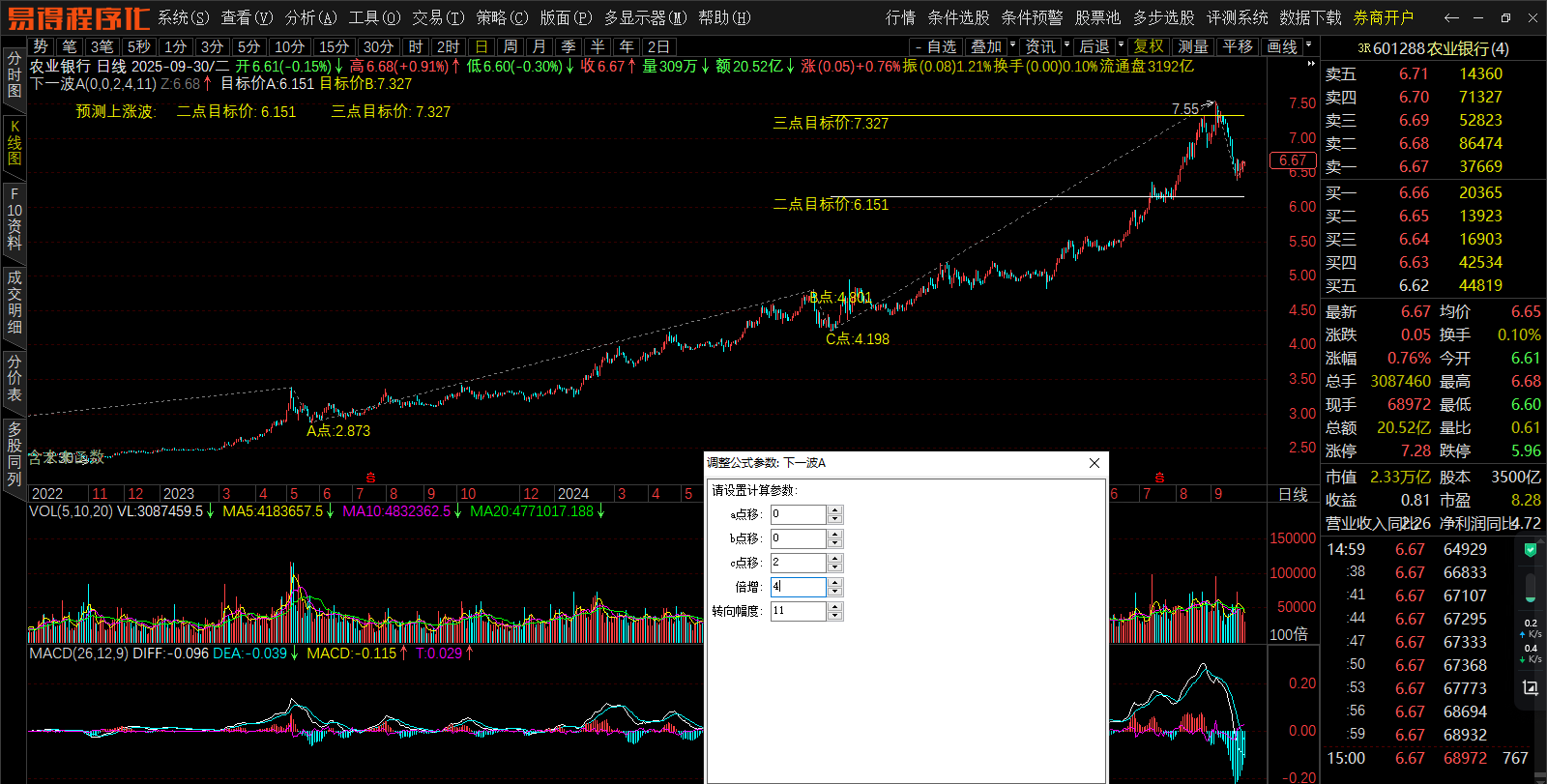Increase the c点移 value with up arrow

[x=835, y=558]
